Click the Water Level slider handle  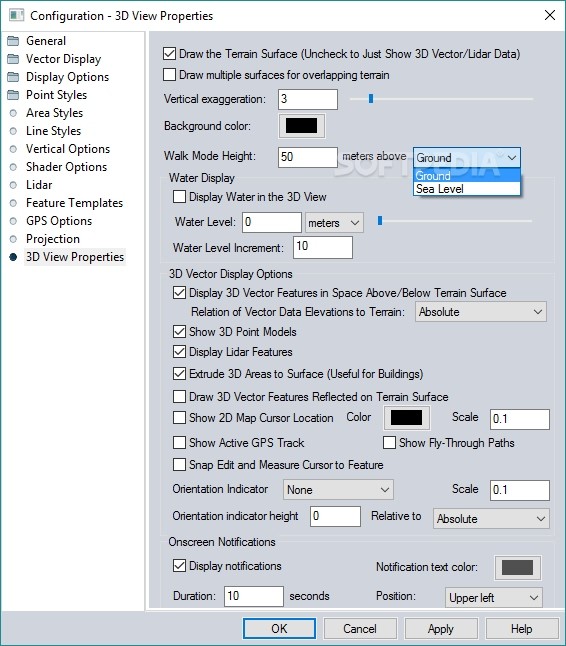click(380, 221)
